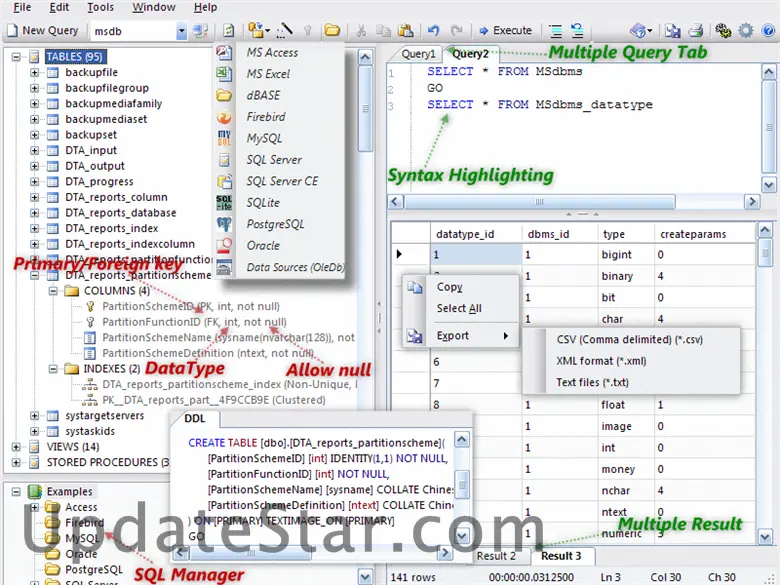Click the pencil design icon in toolbar

(285, 31)
